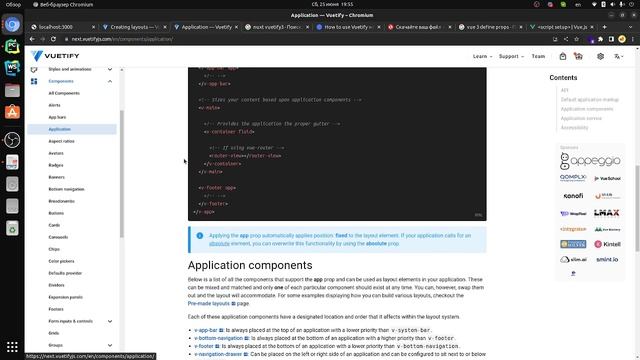Open the language translate menu
The height and width of the screenshot is (360, 640).
coord(618,56)
